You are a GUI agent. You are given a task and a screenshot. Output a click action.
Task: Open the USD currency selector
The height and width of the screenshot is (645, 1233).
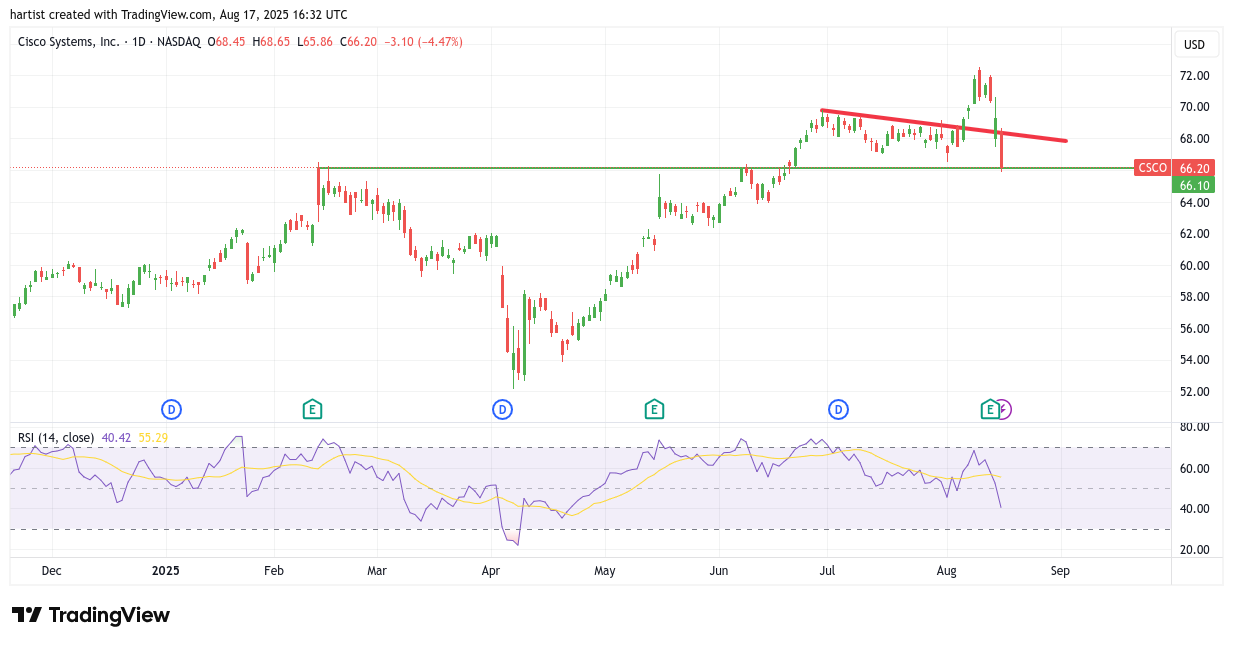tap(1194, 44)
